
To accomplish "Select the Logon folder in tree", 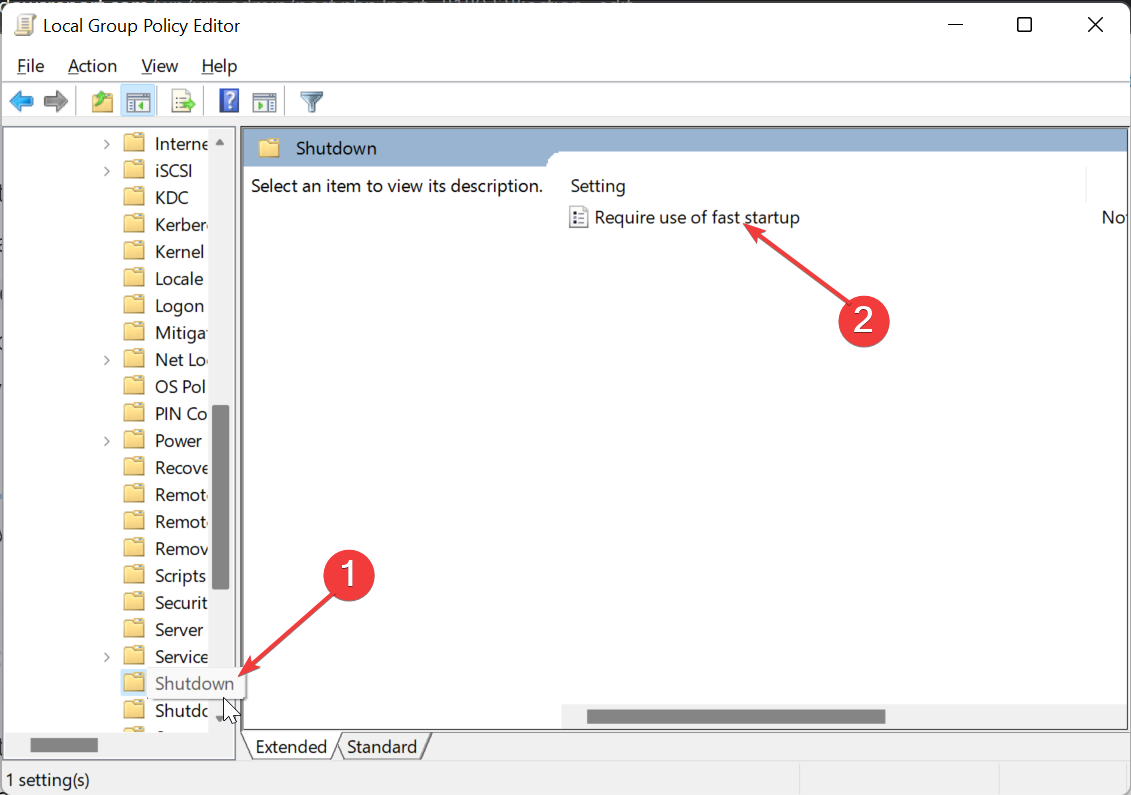I will [180, 306].
